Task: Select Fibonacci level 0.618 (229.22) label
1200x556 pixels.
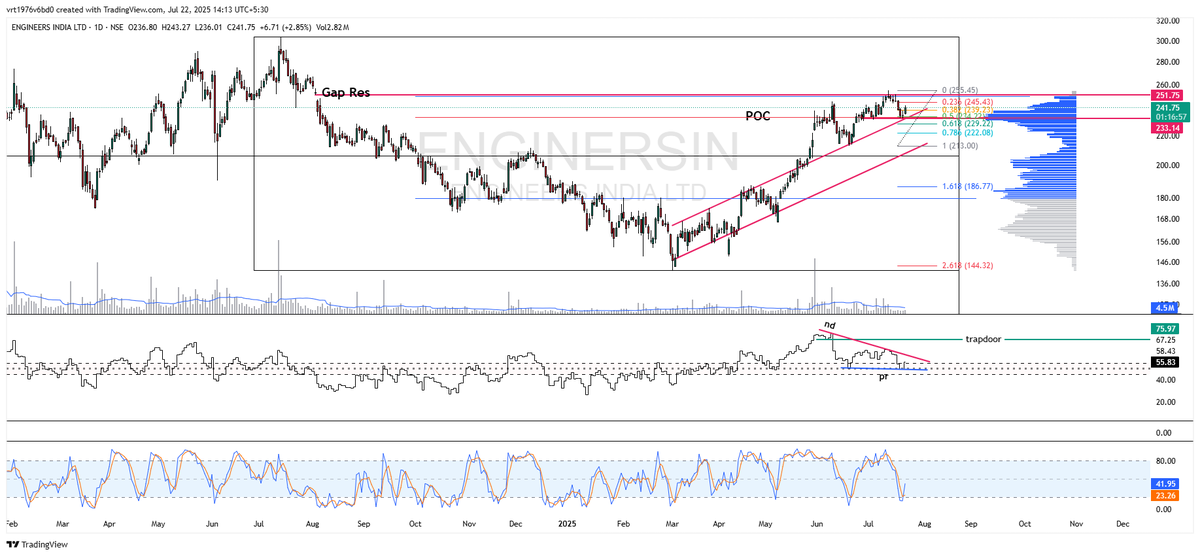Action: point(965,123)
